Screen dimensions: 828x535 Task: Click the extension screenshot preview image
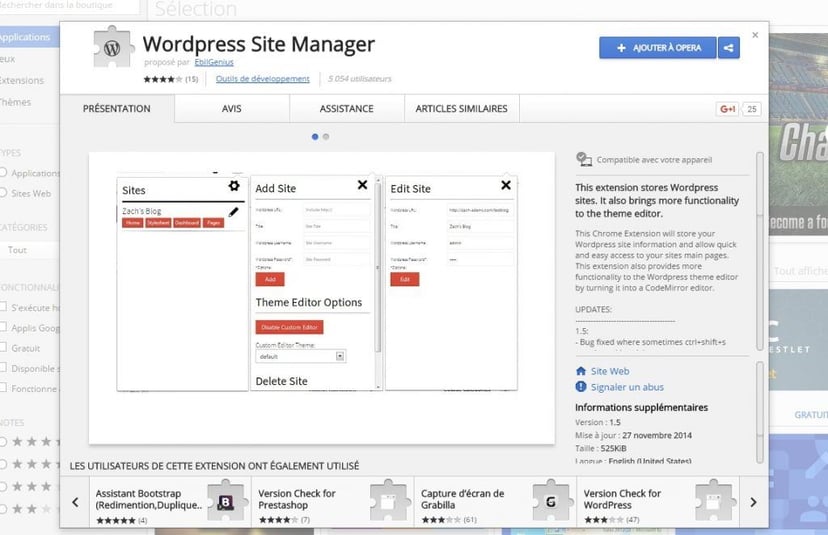tap(322, 298)
